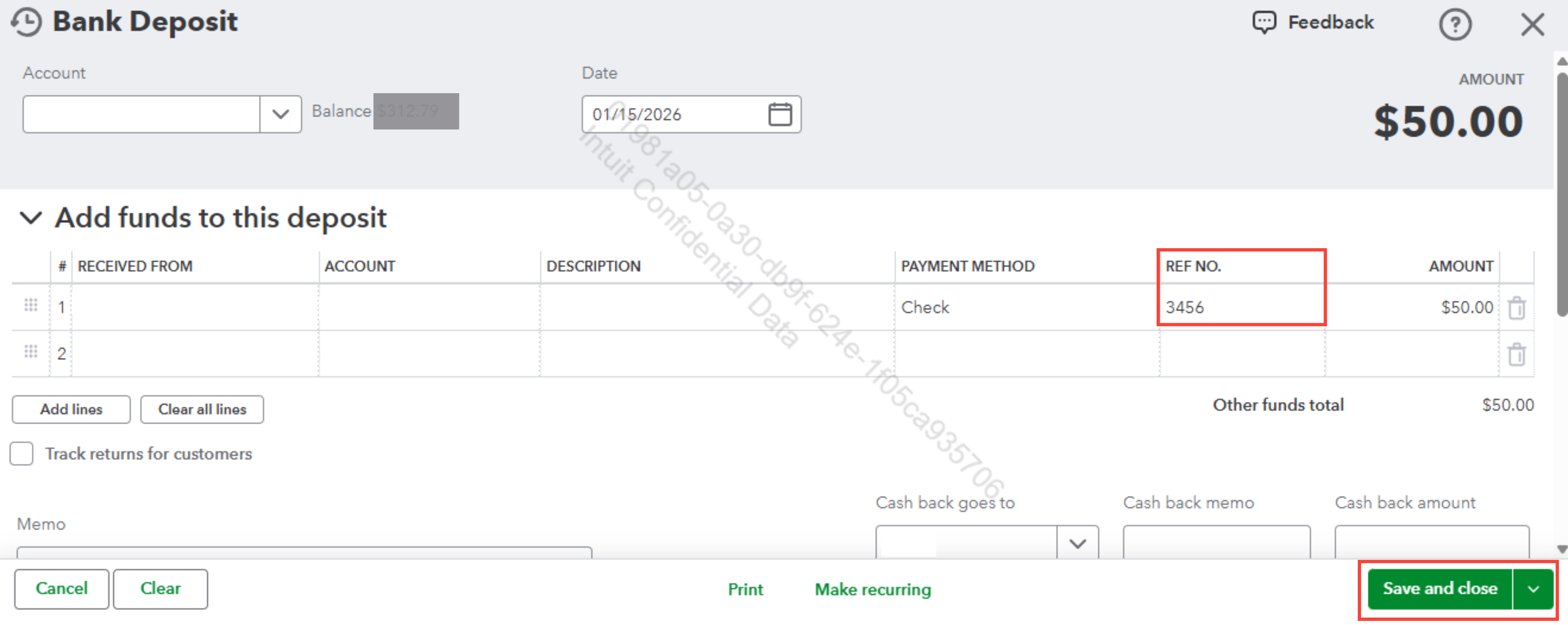Click the Print link

pos(745,589)
